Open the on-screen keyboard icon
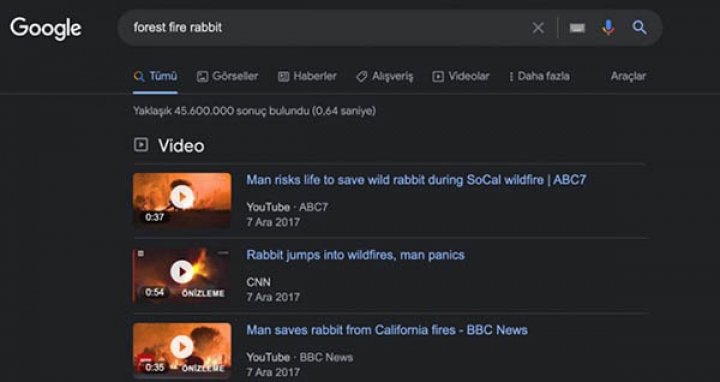Screen dimensions: 720x382 (577, 28)
